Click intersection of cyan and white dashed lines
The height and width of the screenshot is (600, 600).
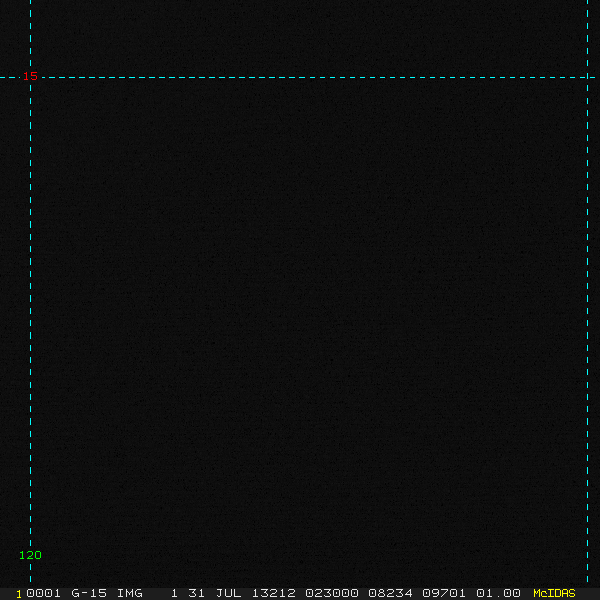pyautogui.click(x=31, y=77)
